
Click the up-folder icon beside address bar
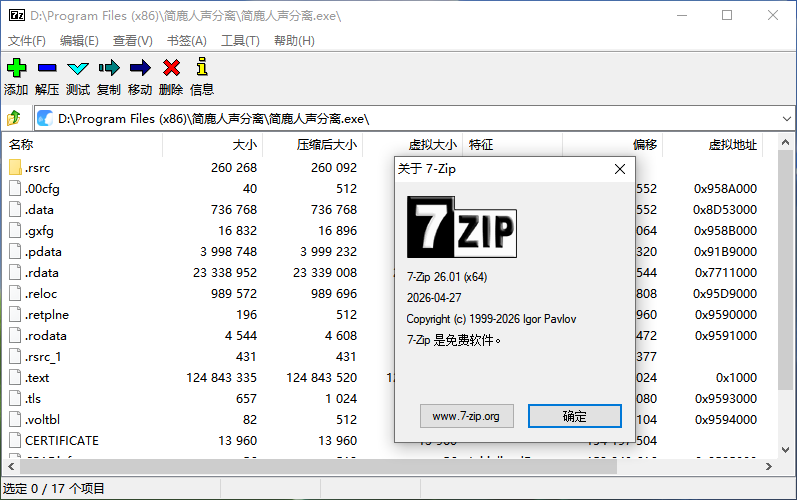pyautogui.click(x=14, y=118)
